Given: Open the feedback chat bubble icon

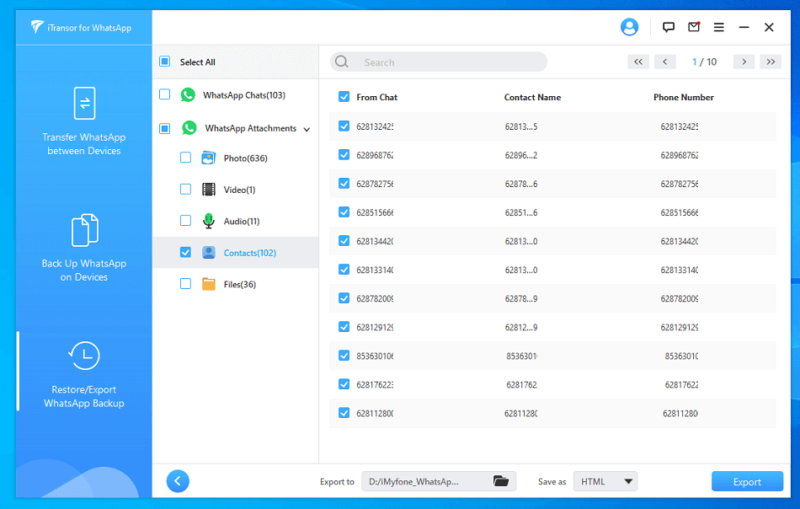Looking at the screenshot, I should [x=668, y=27].
